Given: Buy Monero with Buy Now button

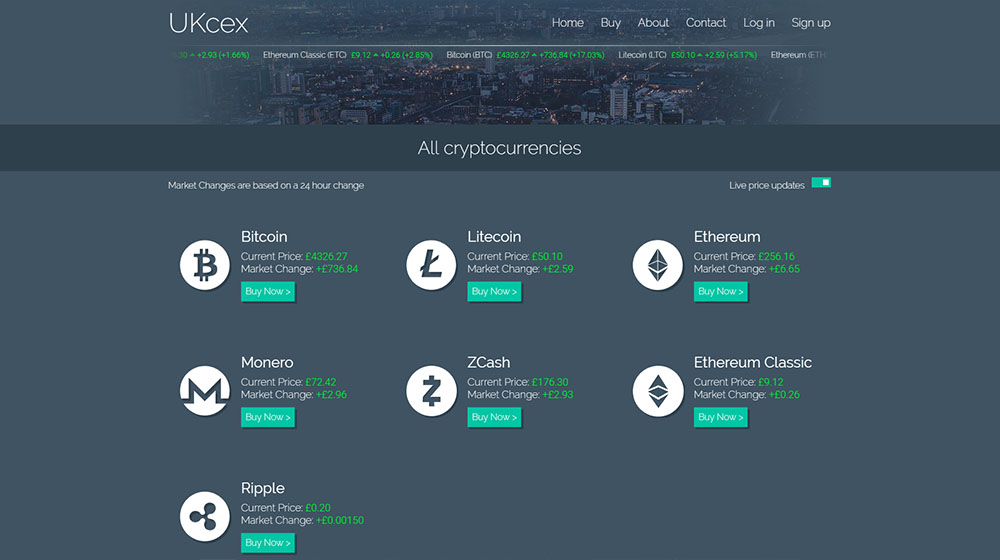Looking at the screenshot, I should [x=268, y=417].
